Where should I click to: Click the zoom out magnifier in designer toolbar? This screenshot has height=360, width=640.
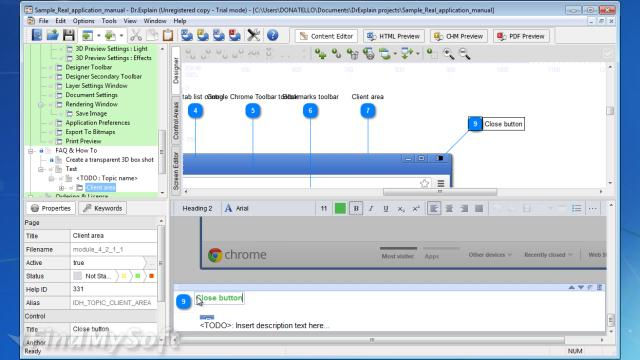coord(465,53)
